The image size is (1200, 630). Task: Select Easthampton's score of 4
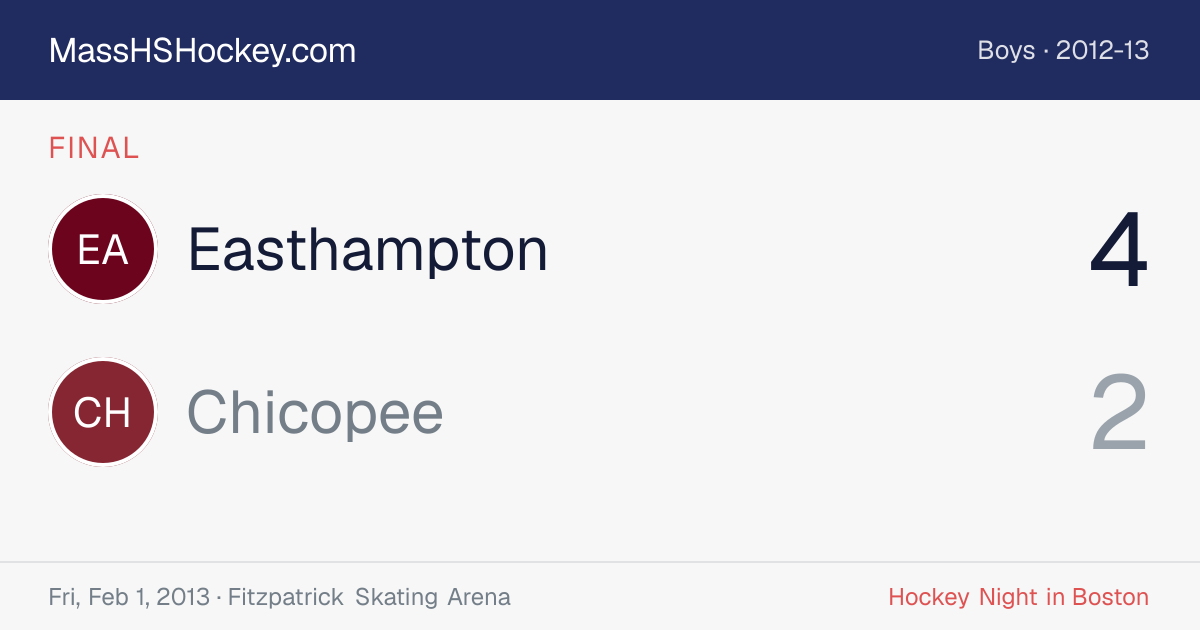click(x=1119, y=251)
